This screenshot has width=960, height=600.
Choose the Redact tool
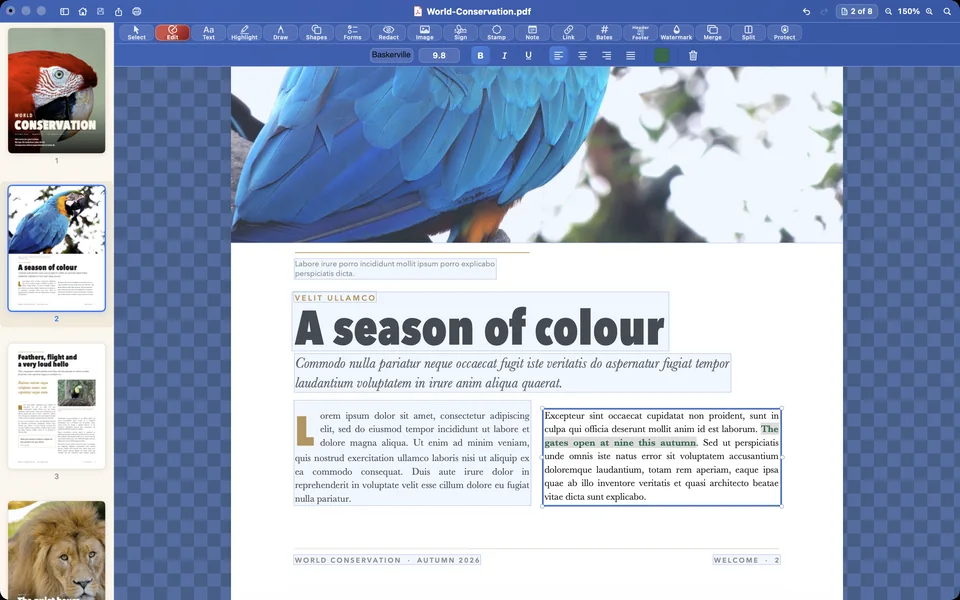click(x=389, y=33)
